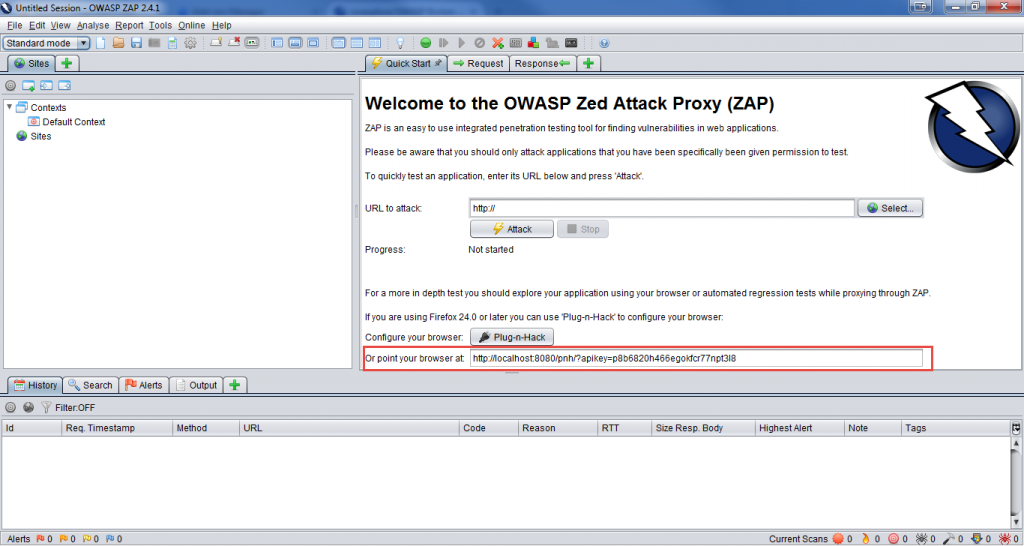Collapse the Contexts tree node
The height and width of the screenshot is (546, 1024).
(x=9, y=107)
